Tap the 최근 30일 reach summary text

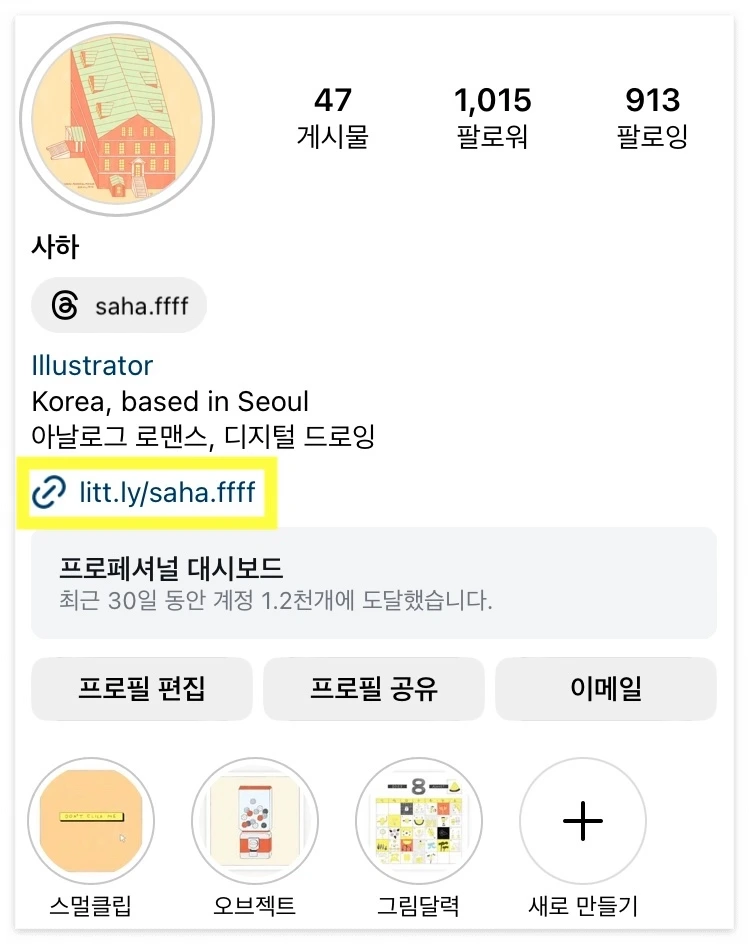click(275, 600)
